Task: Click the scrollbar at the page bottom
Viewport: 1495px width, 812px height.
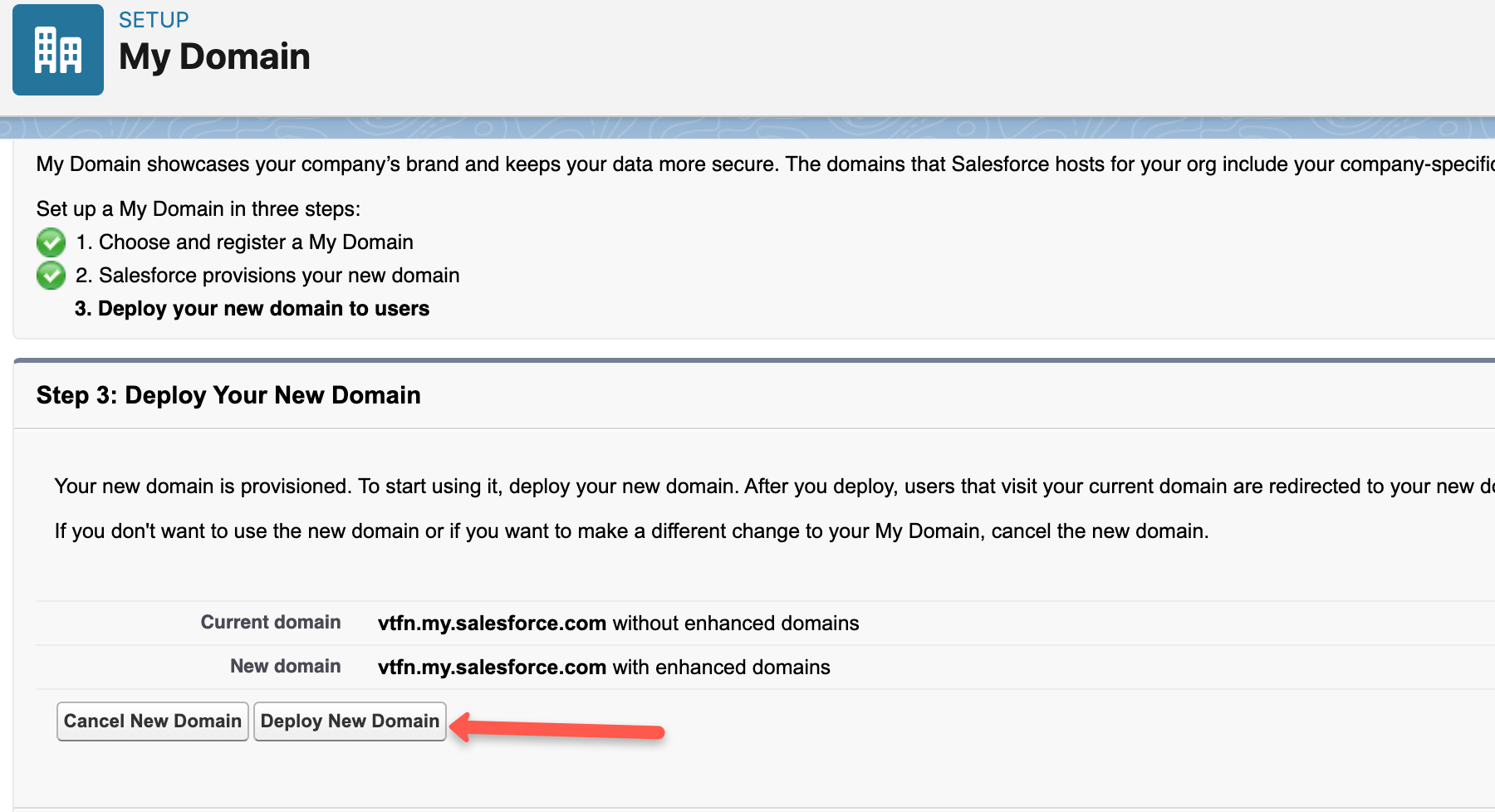Action: [x=747, y=806]
